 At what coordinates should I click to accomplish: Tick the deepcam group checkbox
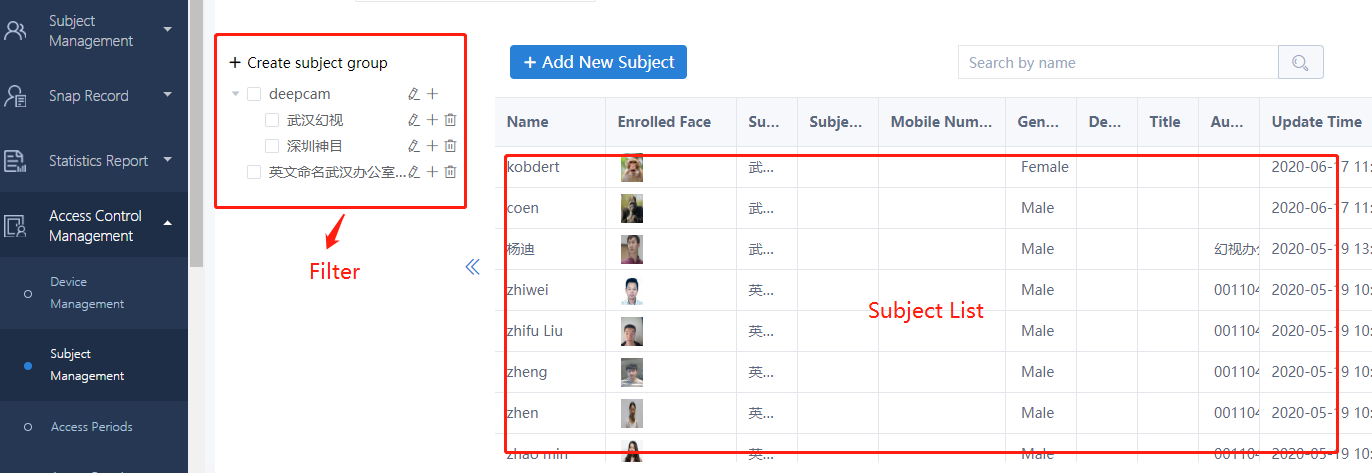(x=254, y=94)
